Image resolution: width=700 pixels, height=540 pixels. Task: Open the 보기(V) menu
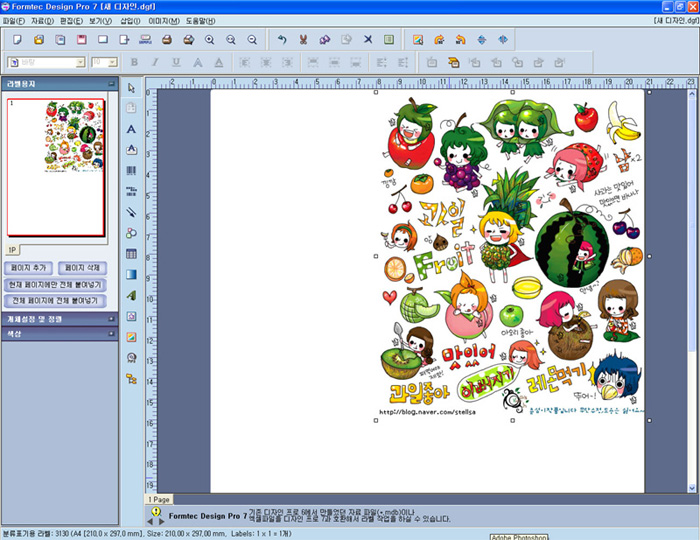coord(100,21)
